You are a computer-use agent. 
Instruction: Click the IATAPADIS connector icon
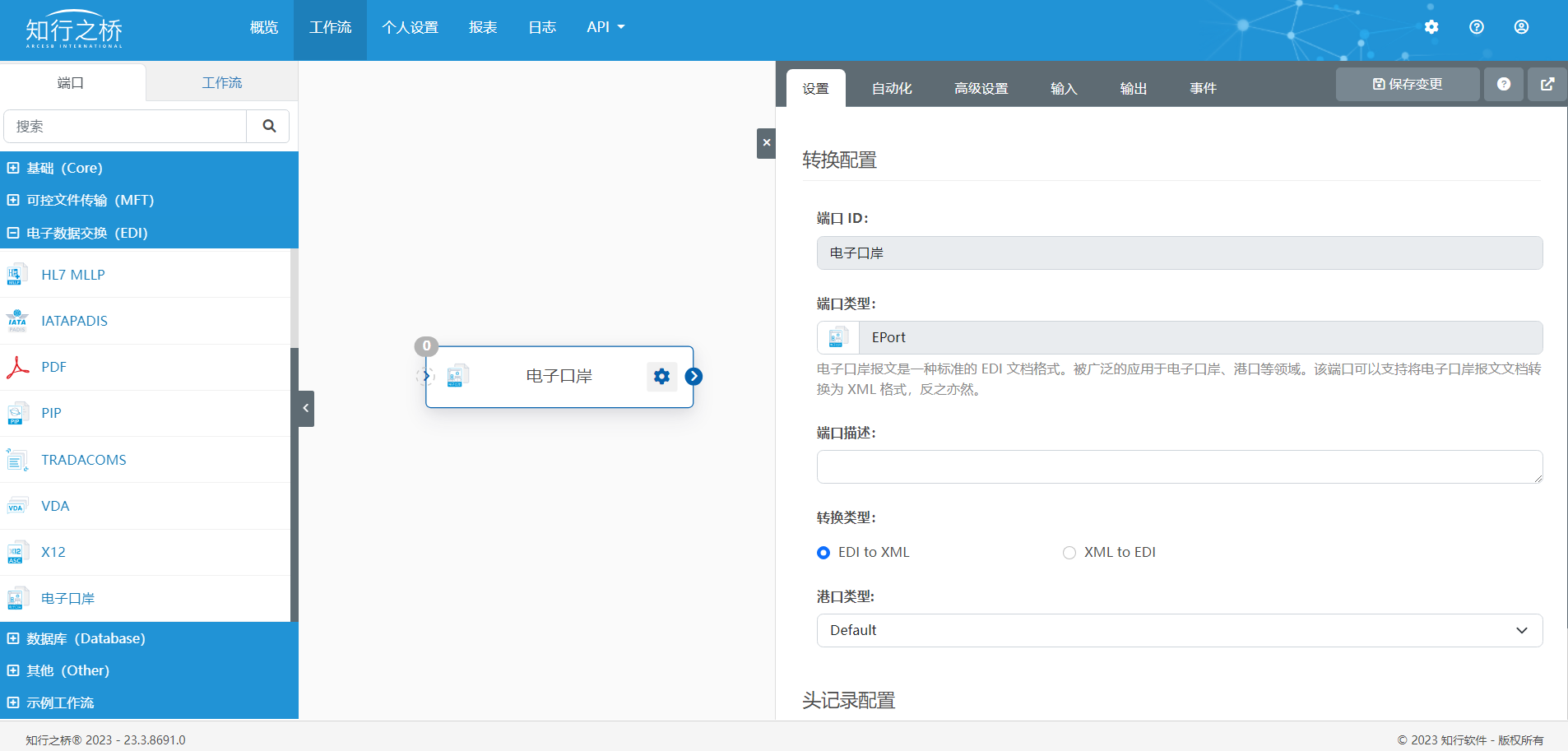tap(17, 321)
